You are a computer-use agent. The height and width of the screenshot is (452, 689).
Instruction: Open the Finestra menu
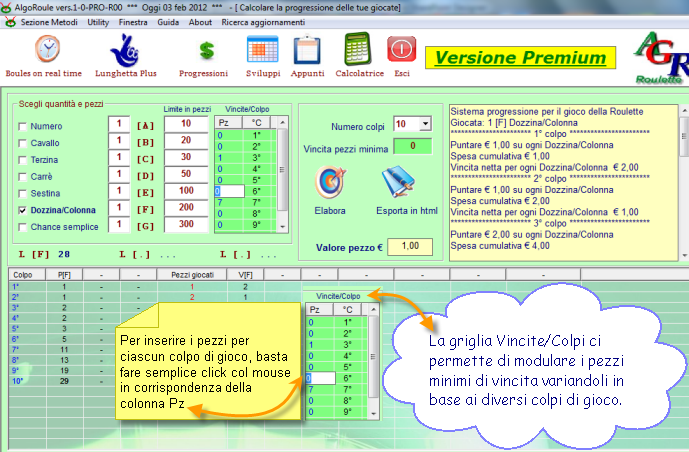pos(133,22)
